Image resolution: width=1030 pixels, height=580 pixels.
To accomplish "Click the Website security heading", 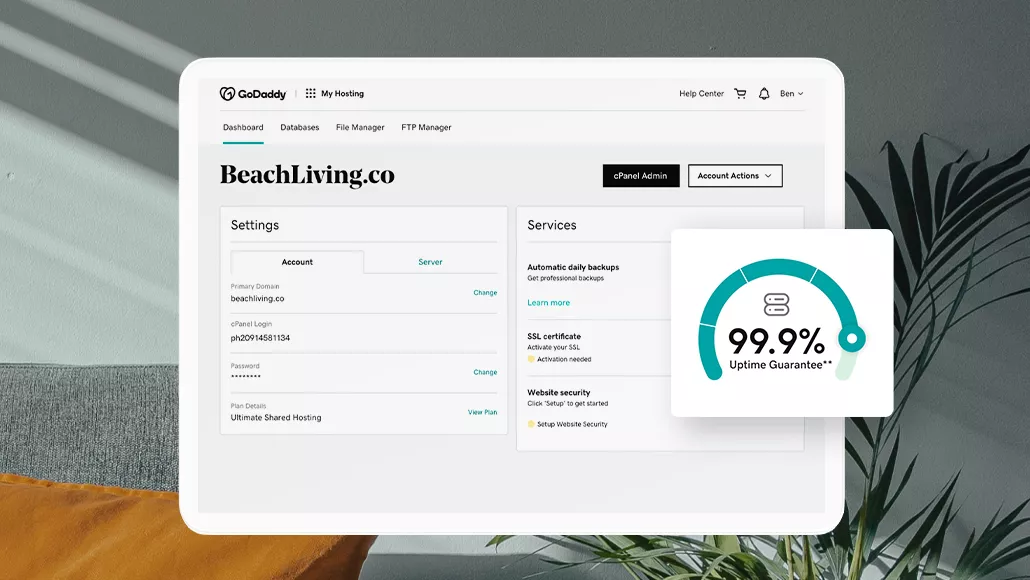I will [558, 393].
